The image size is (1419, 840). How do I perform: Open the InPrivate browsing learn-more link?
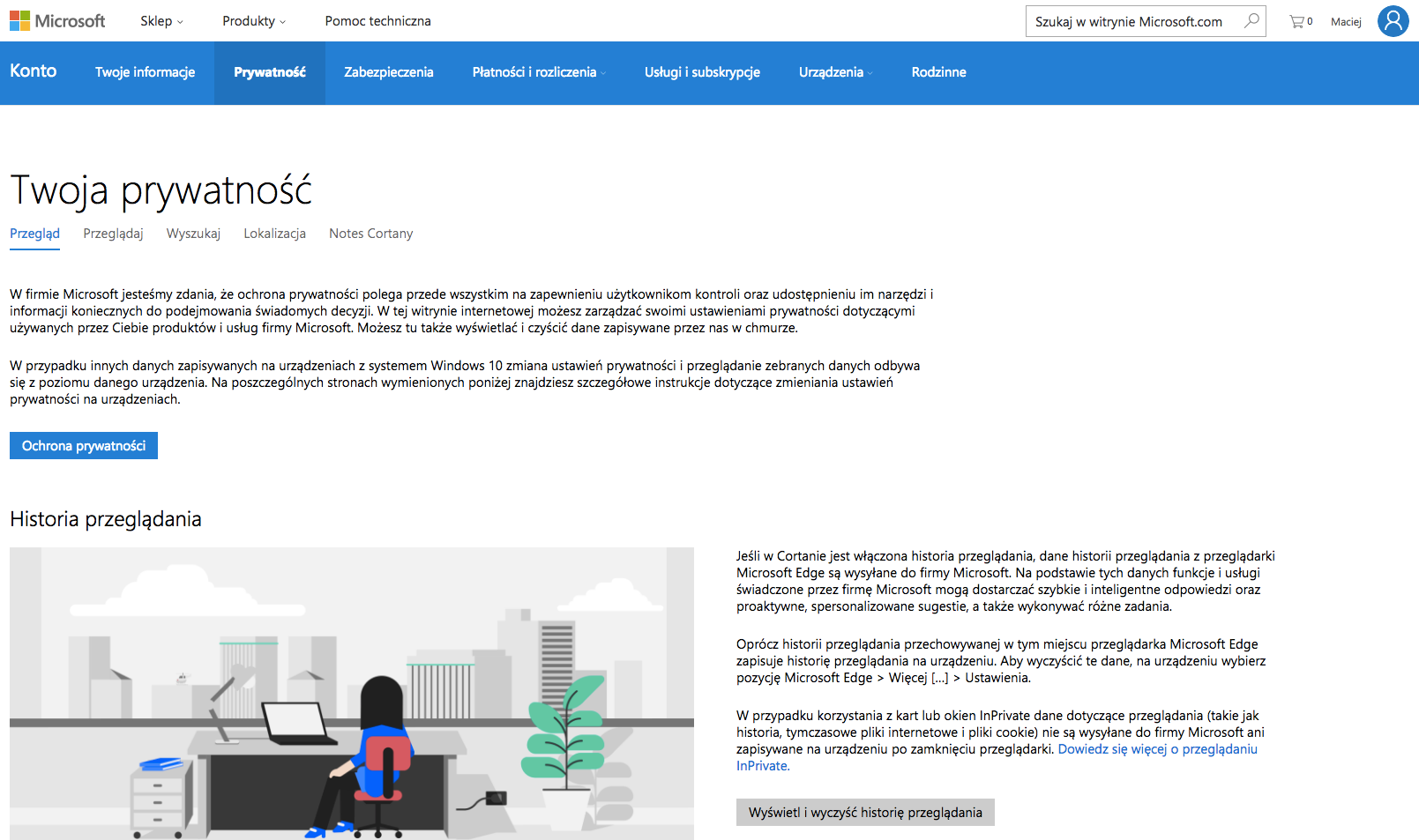tap(1157, 749)
